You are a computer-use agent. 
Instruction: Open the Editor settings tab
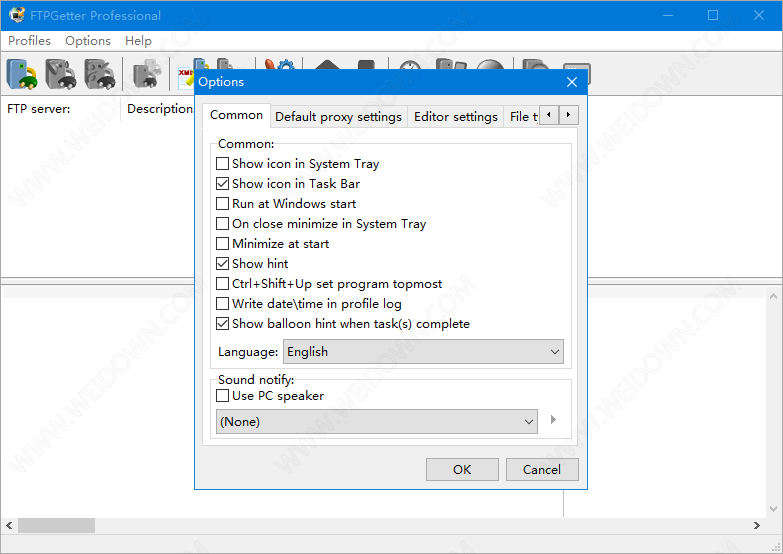point(455,117)
